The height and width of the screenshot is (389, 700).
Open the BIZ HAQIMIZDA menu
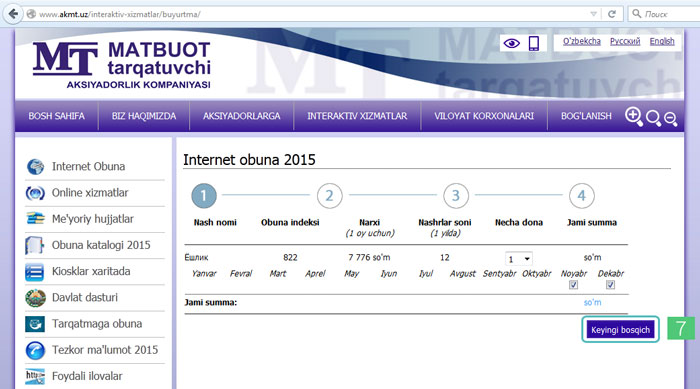pos(144,116)
